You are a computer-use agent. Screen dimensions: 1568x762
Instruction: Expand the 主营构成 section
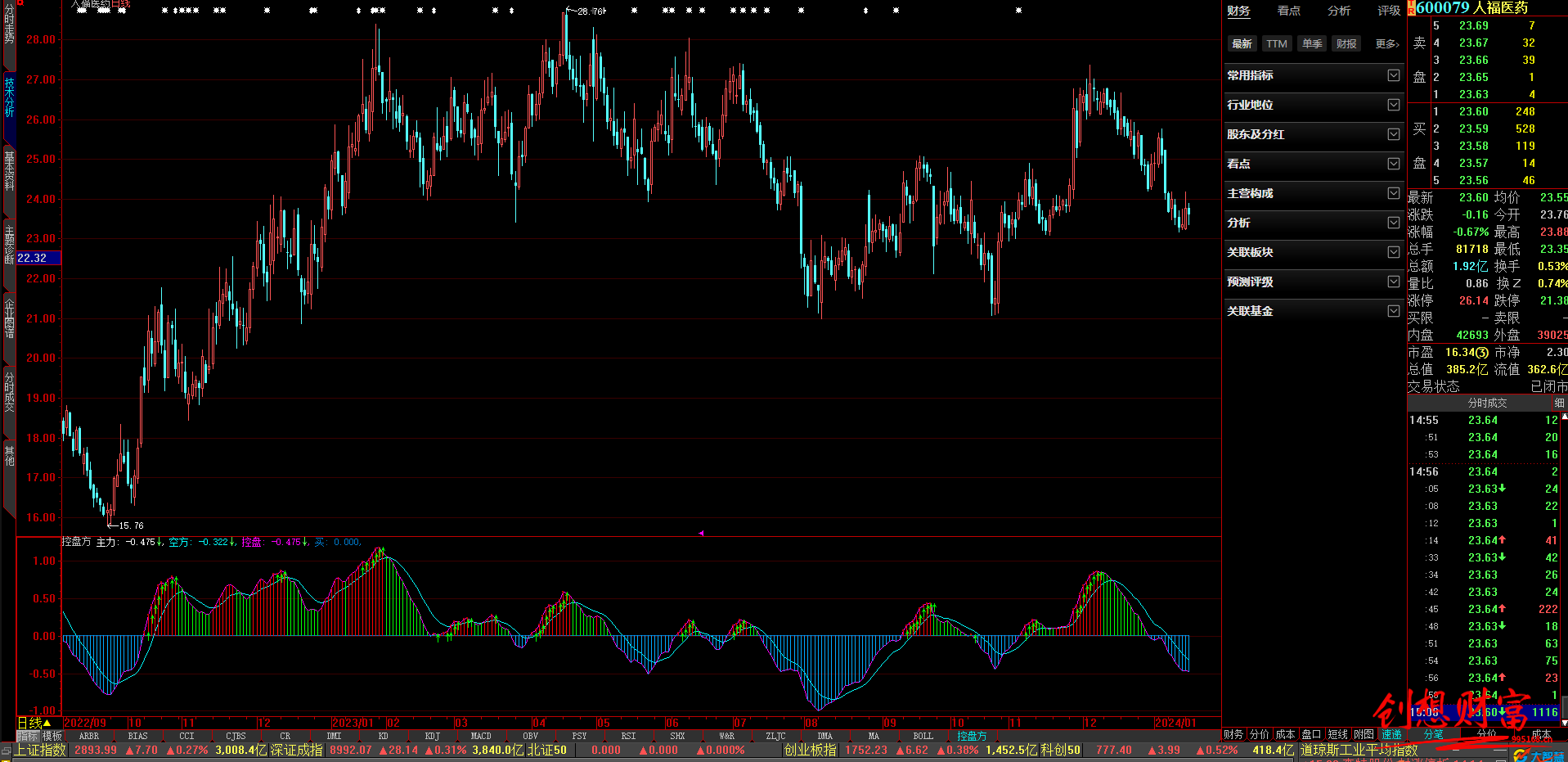coord(1314,193)
